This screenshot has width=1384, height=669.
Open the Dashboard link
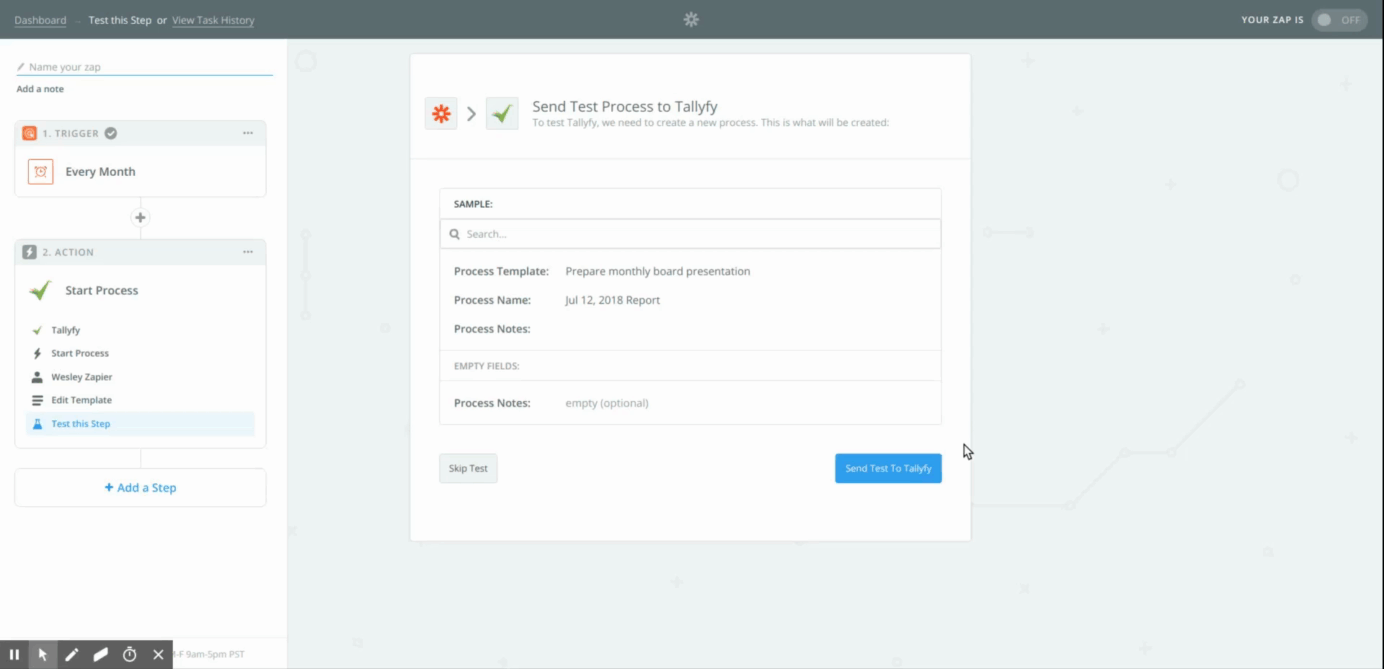click(x=40, y=20)
